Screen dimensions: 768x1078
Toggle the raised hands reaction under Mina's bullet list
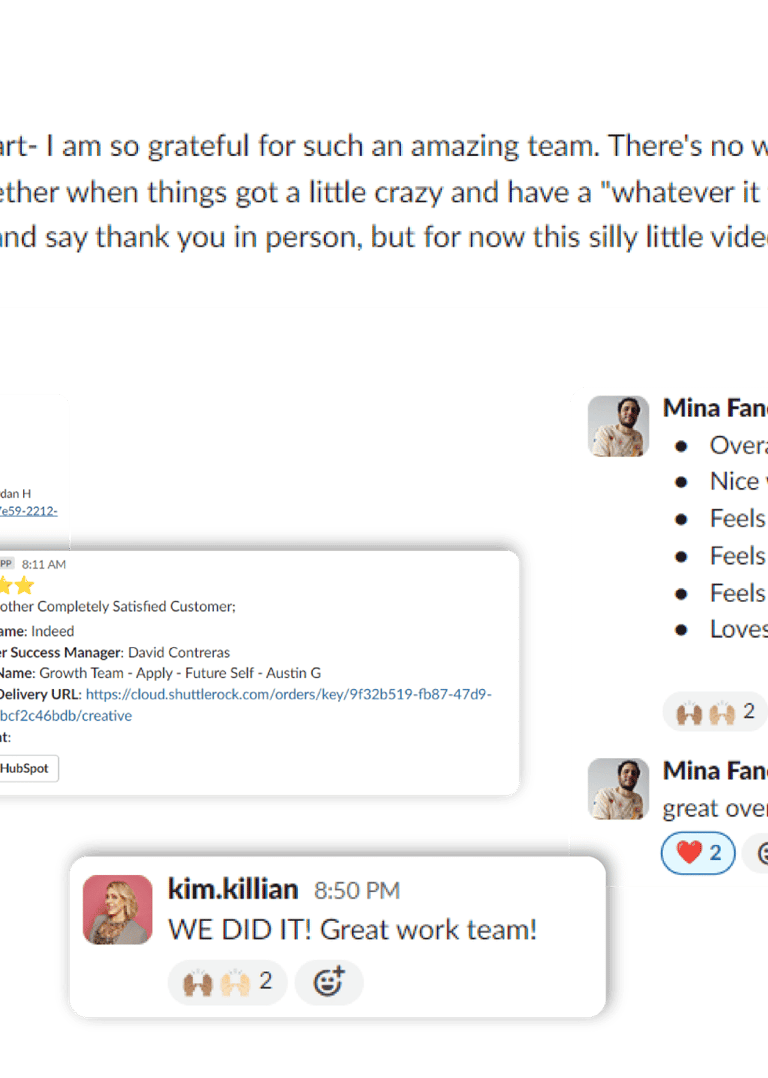pyautogui.click(x=715, y=712)
